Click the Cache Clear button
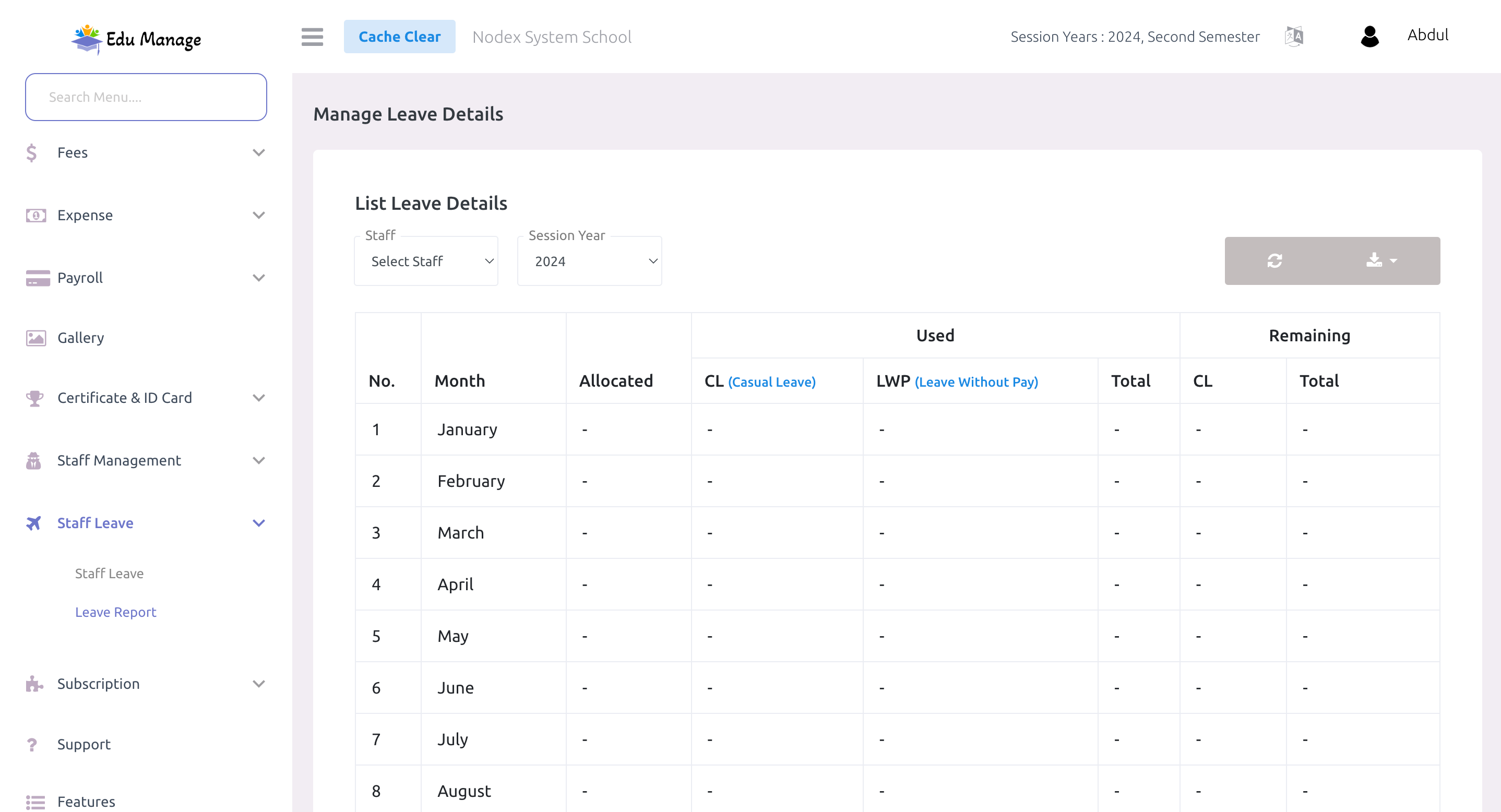The height and width of the screenshot is (812, 1501). click(400, 36)
